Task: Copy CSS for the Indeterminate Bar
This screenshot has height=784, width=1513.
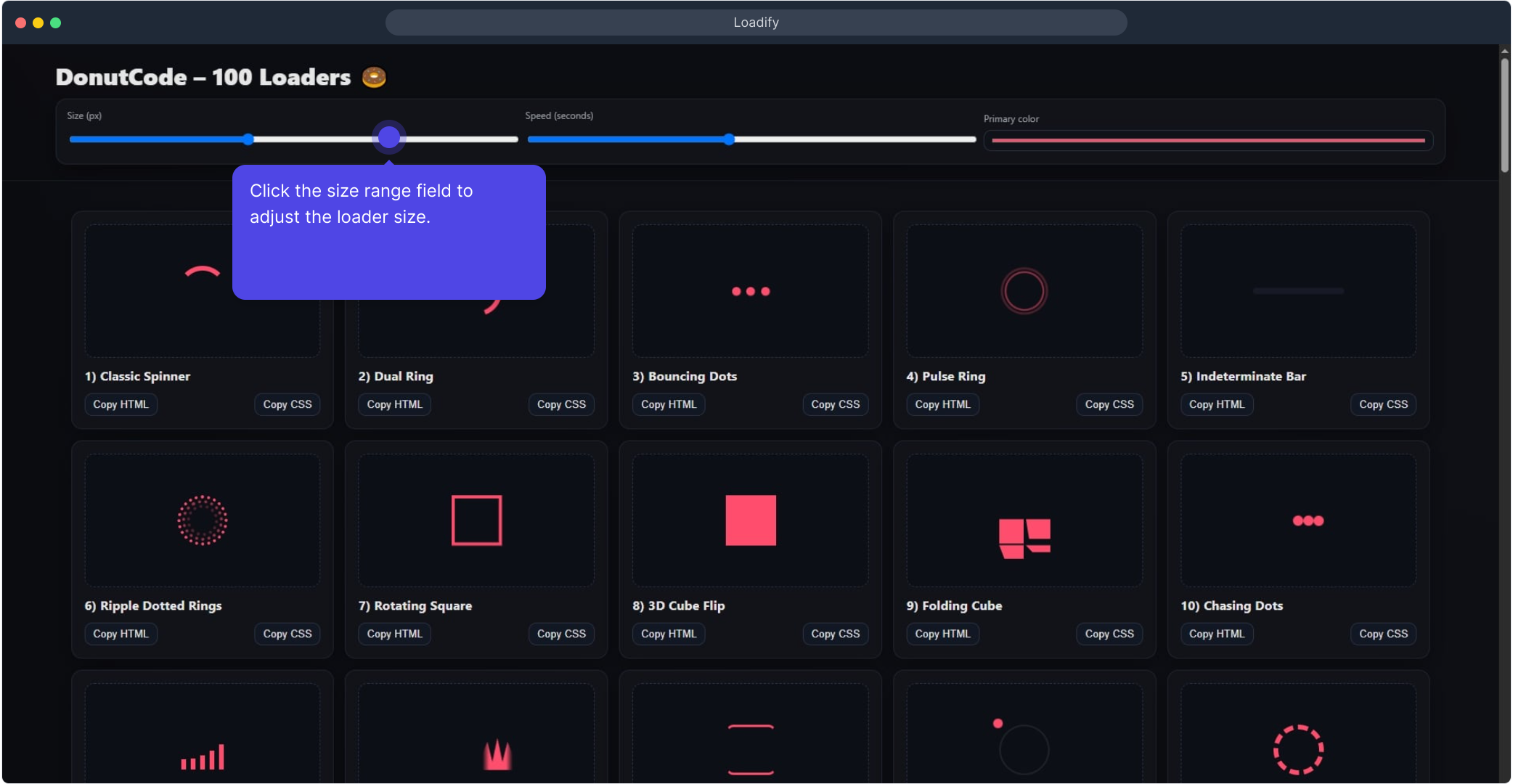Action: [x=1383, y=404]
